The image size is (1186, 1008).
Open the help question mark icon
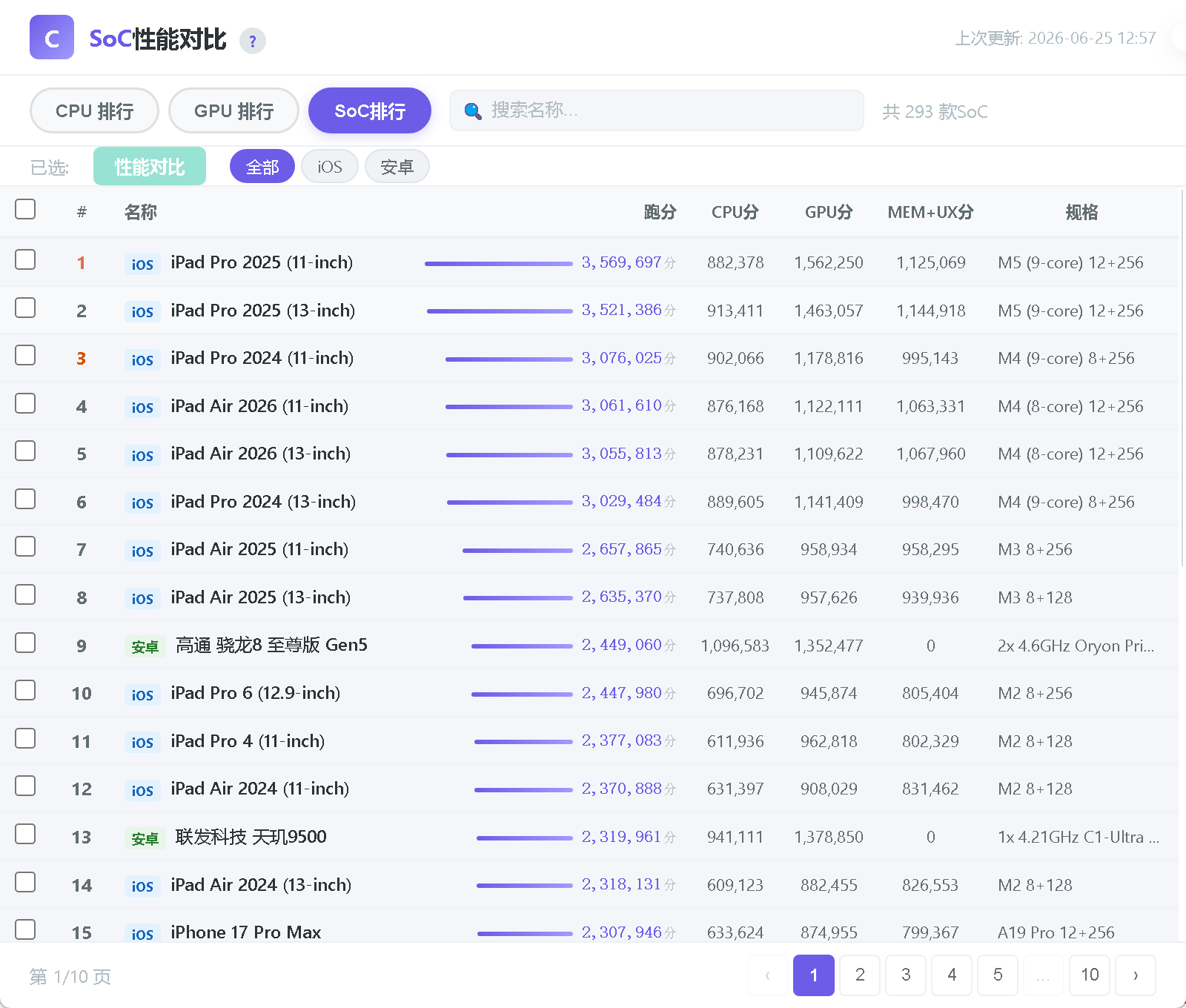[x=253, y=41]
